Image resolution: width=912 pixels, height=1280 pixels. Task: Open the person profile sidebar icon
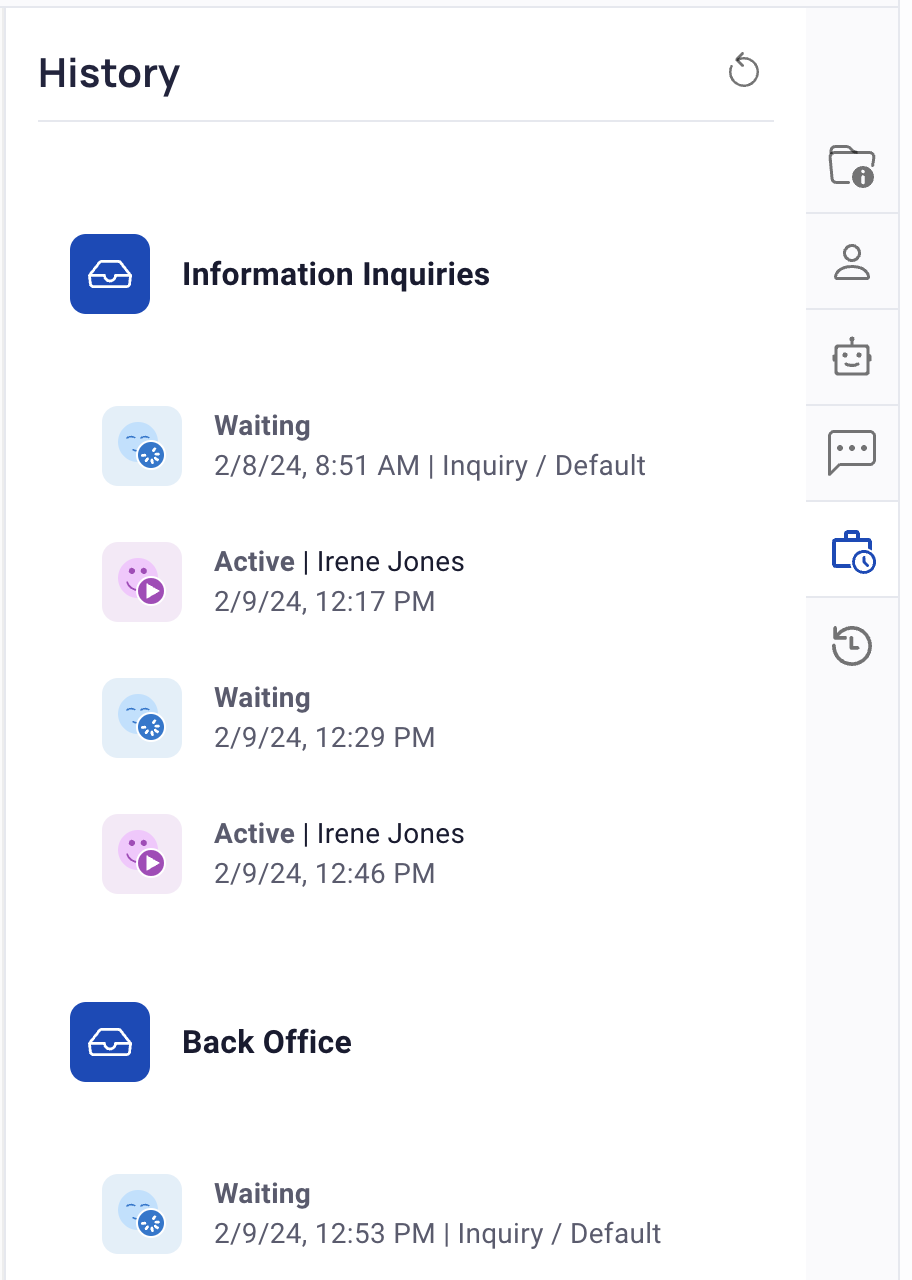point(852,261)
